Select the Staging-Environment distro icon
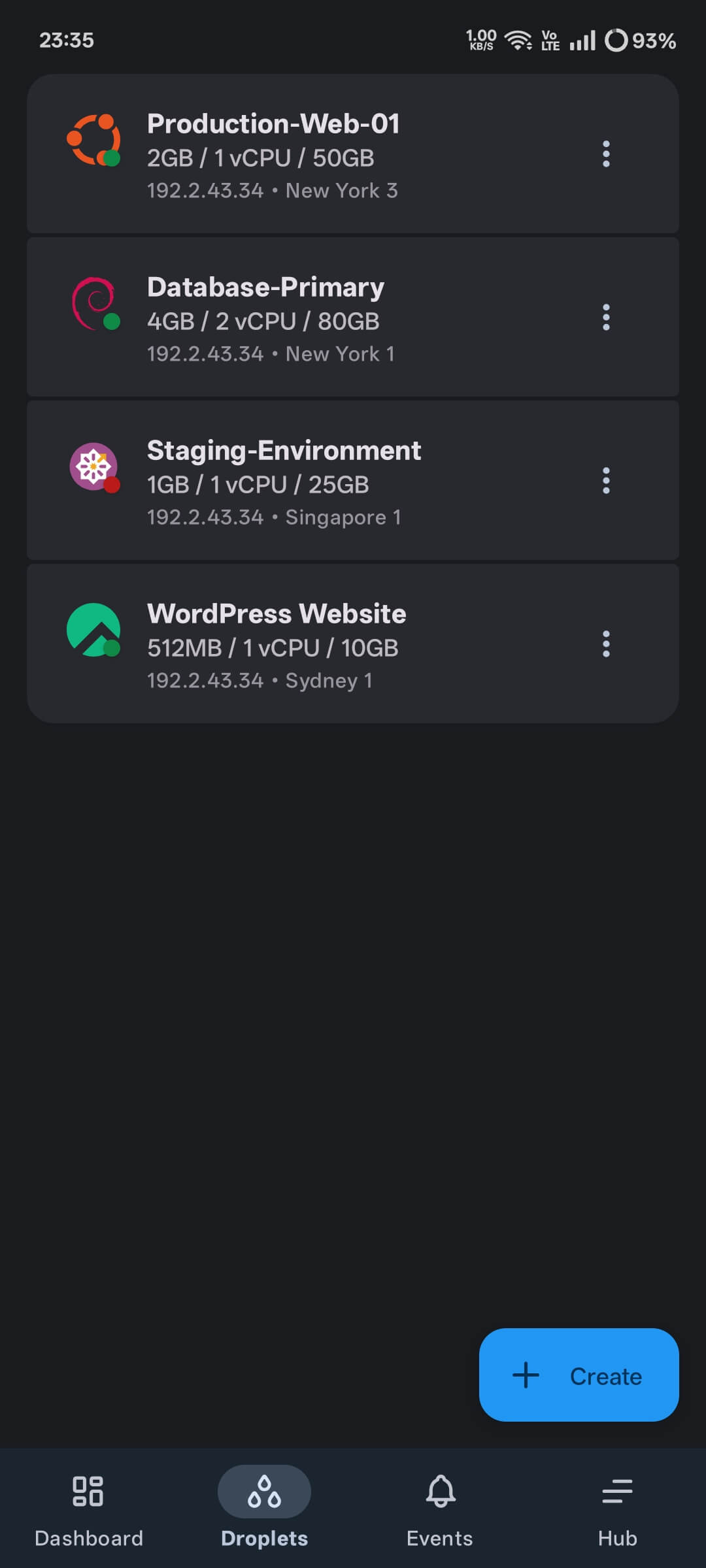The height and width of the screenshot is (1568, 706). coord(93,465)
